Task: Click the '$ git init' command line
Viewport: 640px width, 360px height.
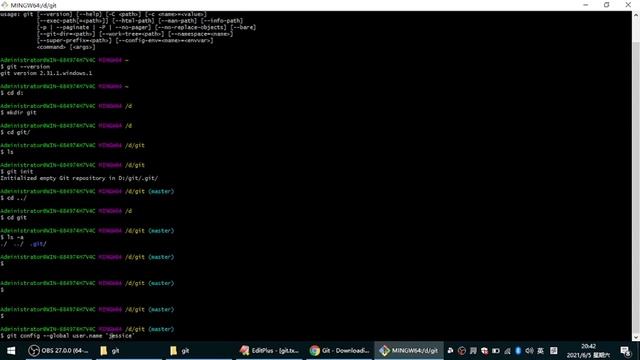Action: point(17,172)
